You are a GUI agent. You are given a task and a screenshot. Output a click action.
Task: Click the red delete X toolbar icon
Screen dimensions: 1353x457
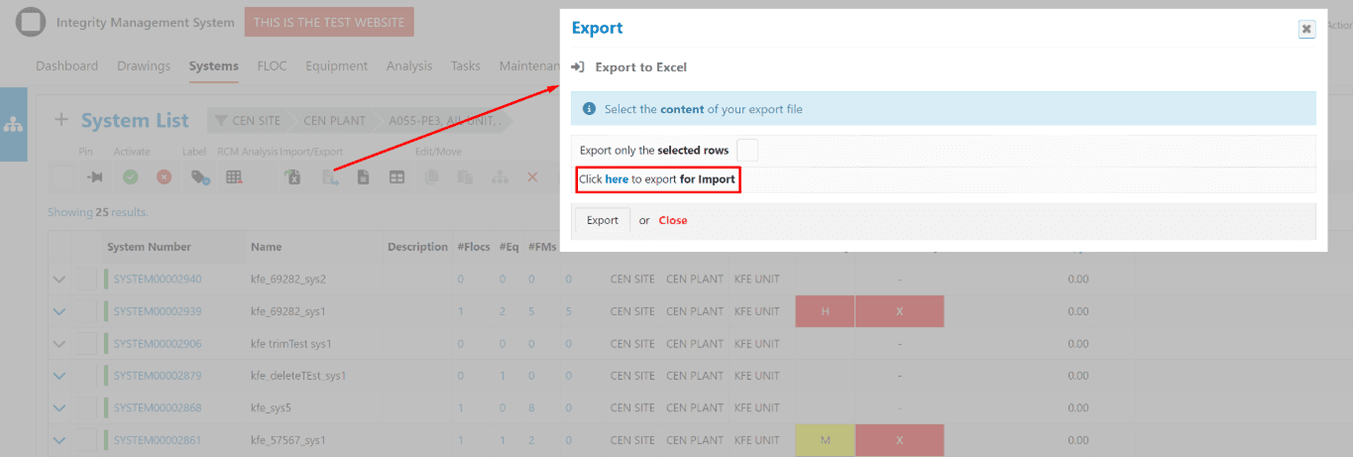pyautogui.click(x=532, y=177)
